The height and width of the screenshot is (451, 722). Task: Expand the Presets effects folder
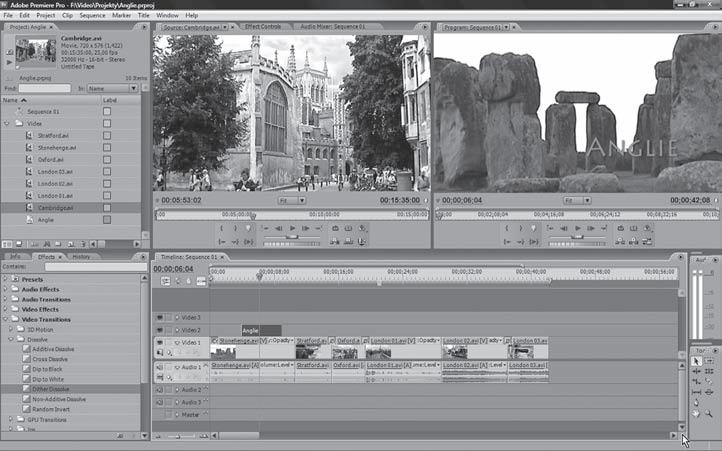(6, 279)
